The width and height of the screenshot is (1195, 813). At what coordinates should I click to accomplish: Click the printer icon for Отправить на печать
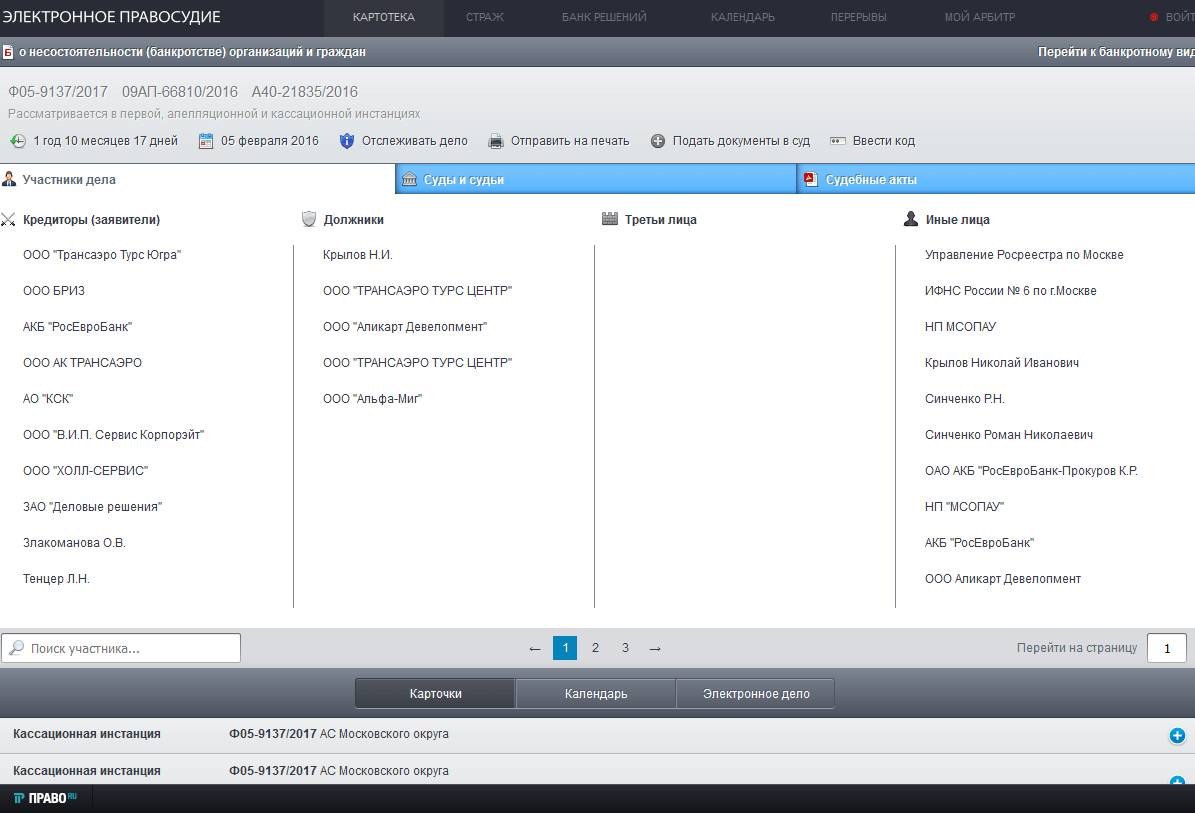[496, 141]
